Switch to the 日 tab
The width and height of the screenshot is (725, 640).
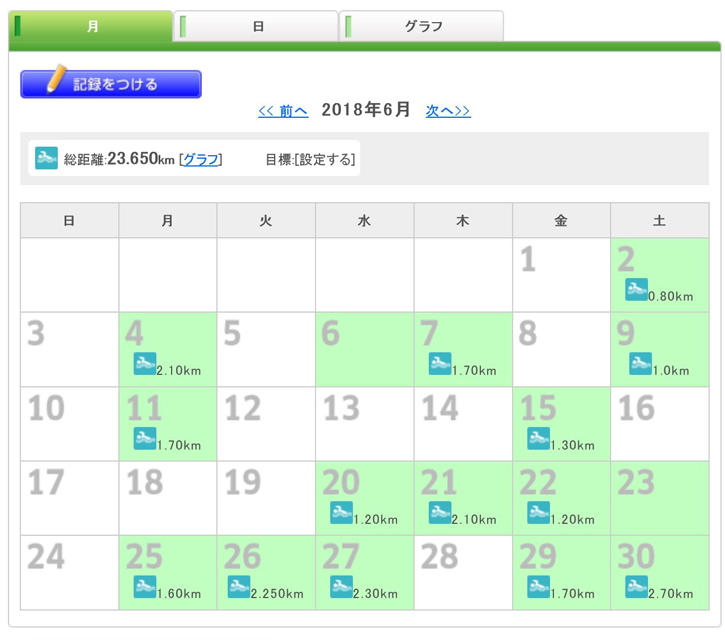pos(257,27)
